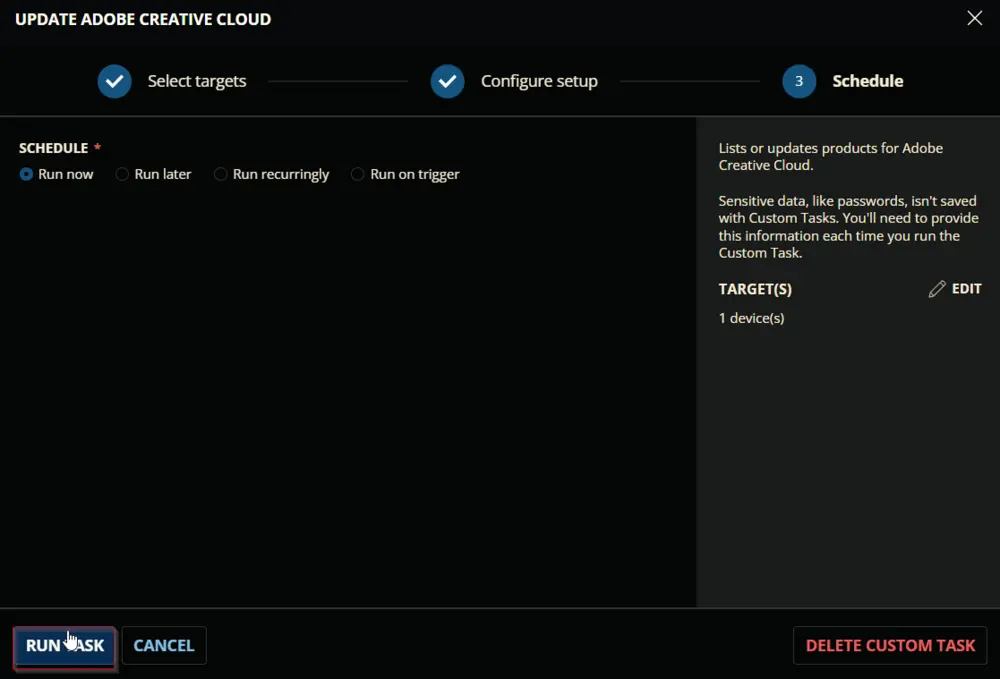Cancel the Update Adobe Creative Cloud task
Viewport: 1000px width, 679px height.
point(164,645)
